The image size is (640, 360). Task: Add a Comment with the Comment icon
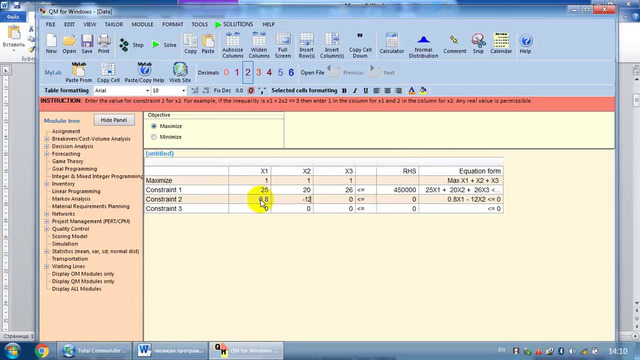pyautogui.click(x=454, y=44)
